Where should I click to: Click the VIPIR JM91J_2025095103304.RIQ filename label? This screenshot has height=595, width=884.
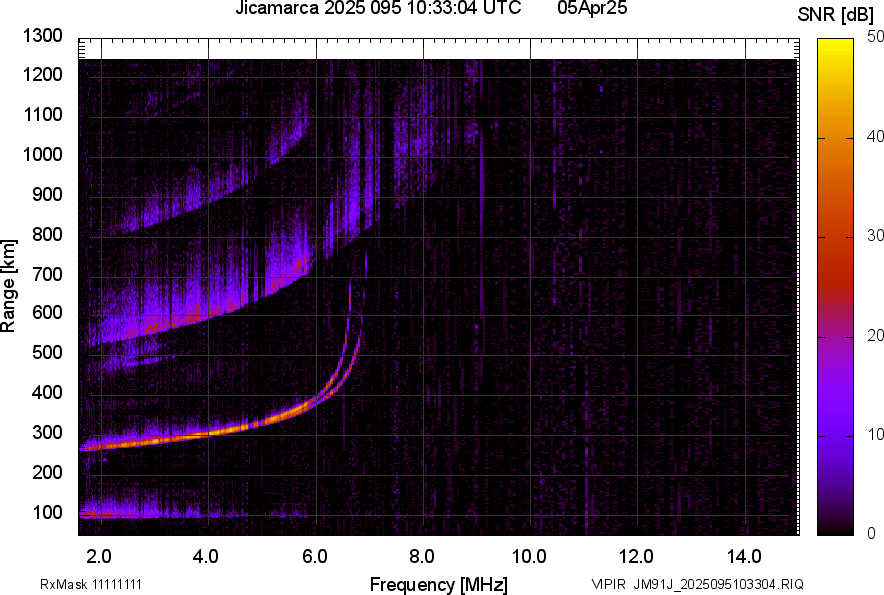coord(697,584)
